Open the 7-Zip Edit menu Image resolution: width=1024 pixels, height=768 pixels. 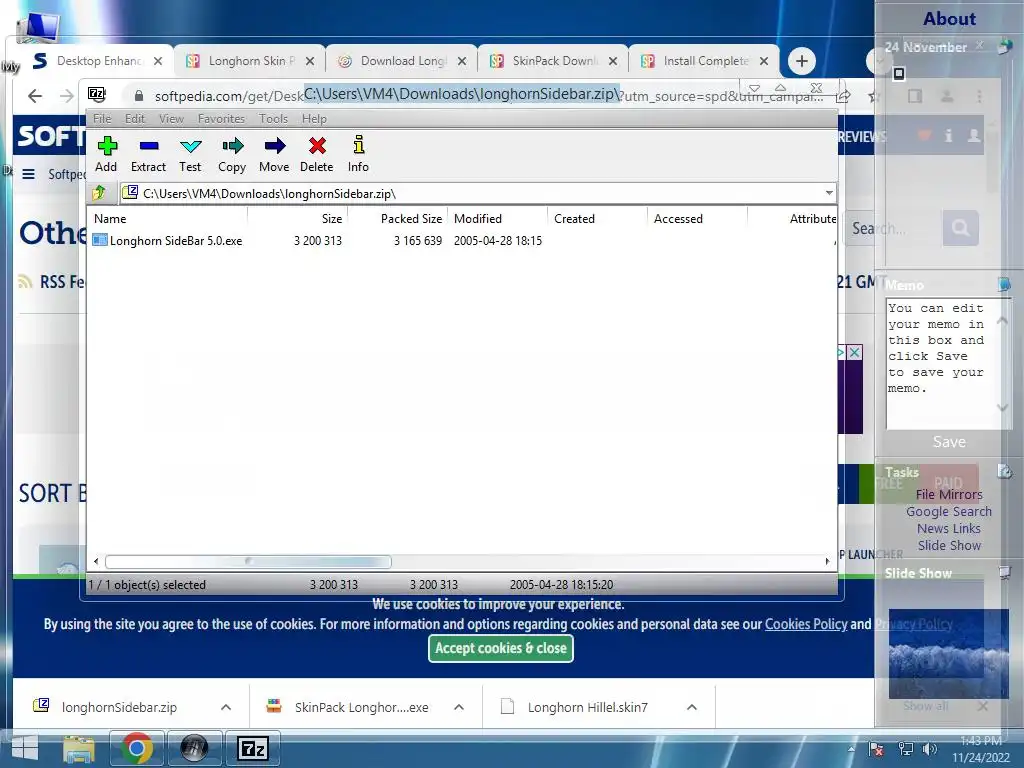[x=135, y=119]
